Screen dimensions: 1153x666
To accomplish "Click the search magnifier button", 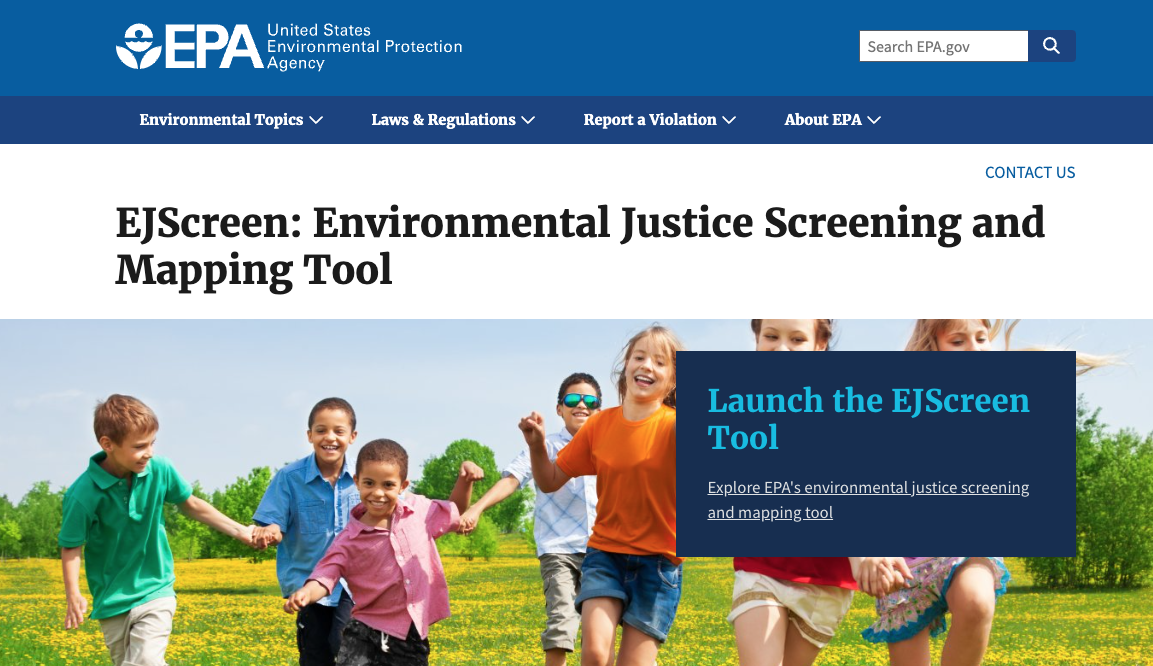I will coord(1052,46).
